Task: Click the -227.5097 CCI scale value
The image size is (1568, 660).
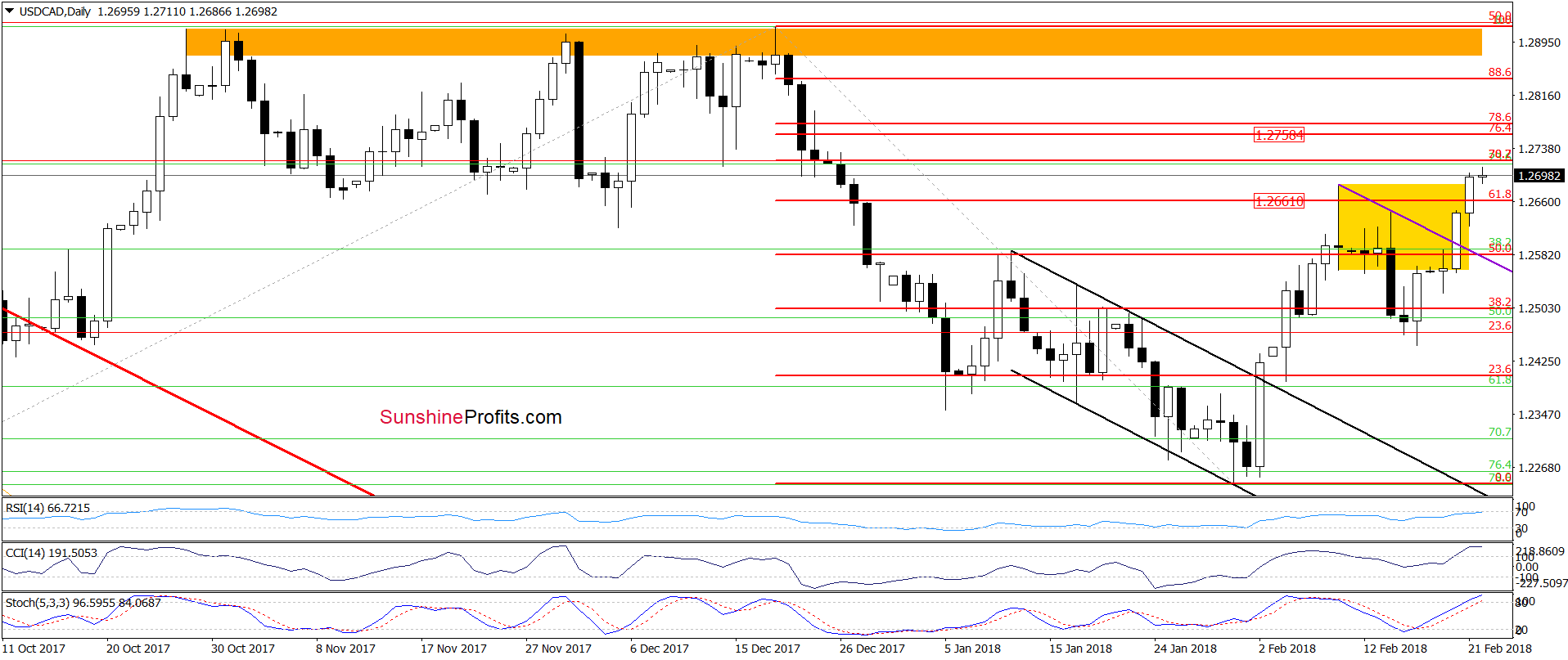Action: pyautogui.click(x=1540, y=583)
